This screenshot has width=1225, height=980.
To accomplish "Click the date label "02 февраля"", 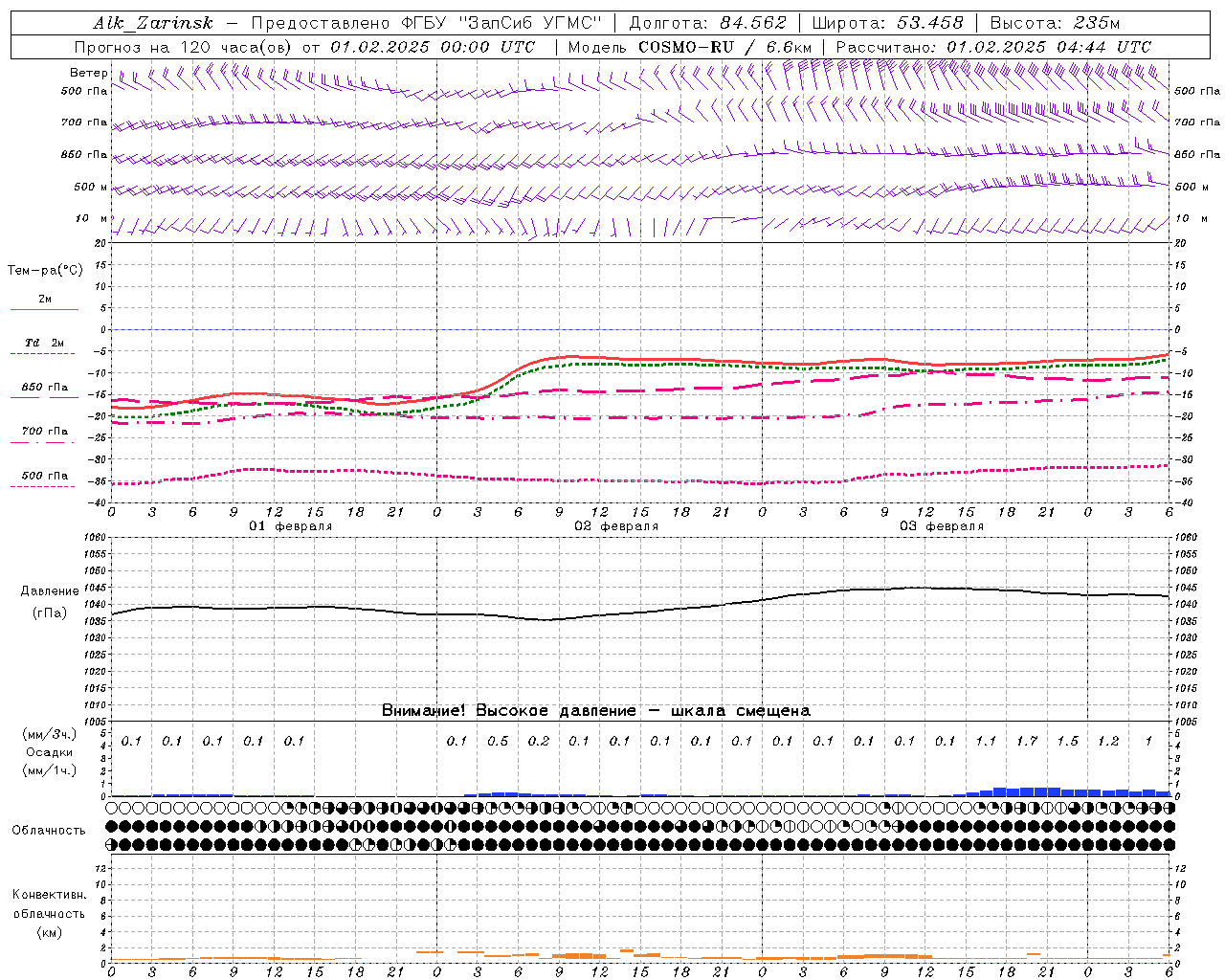I will click(616, 526).
